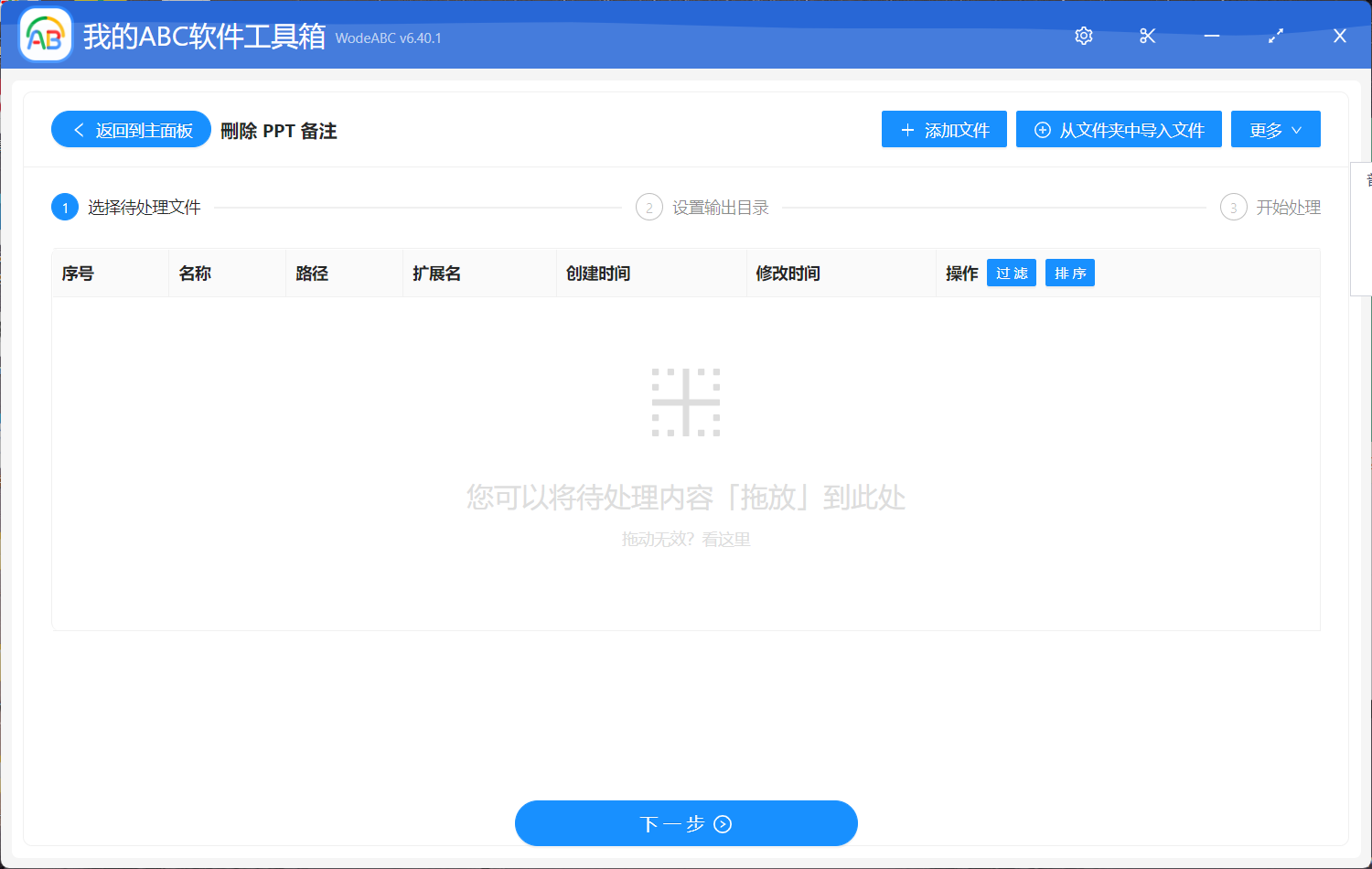
Task: Click 返回到主面板 to go back
Action: (x=131, y=129)
